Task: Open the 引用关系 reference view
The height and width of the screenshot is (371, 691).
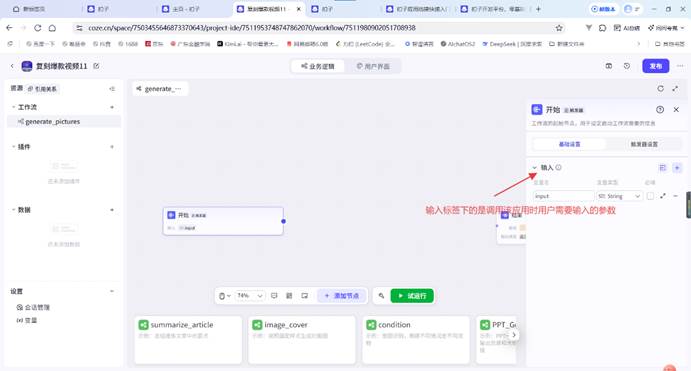Action: (42, 89)
